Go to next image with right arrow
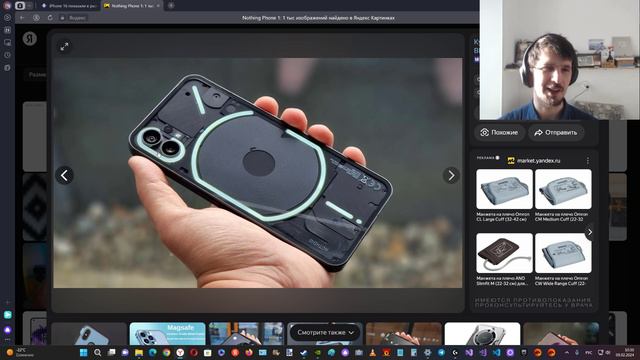640x360 pixels. (451, 176)
